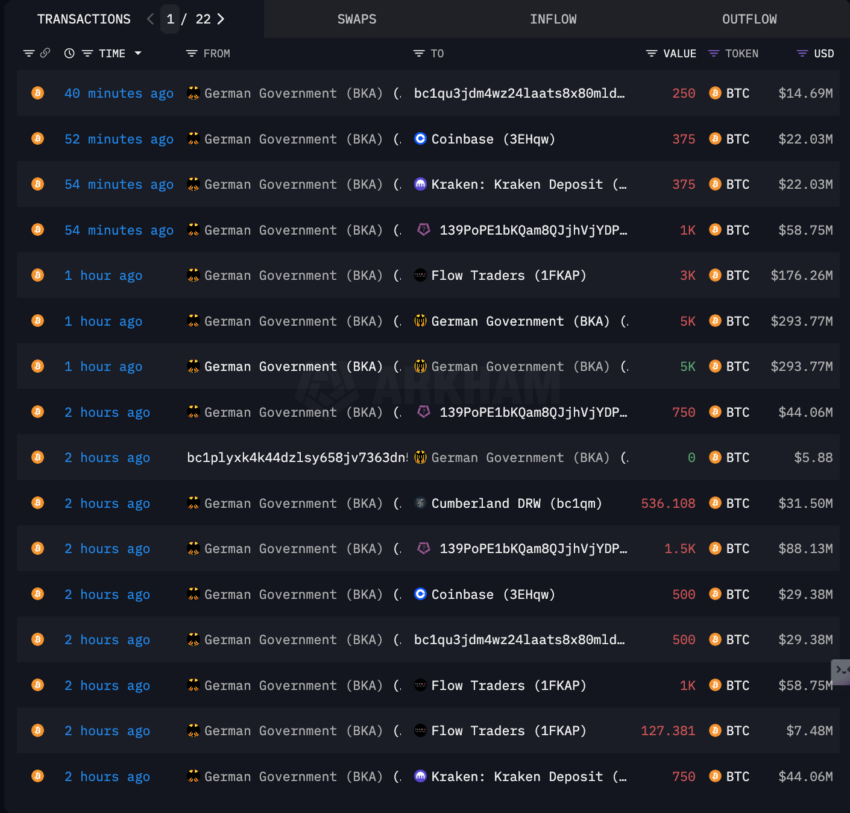Click the filter icon beside TO column

(418, 54)
